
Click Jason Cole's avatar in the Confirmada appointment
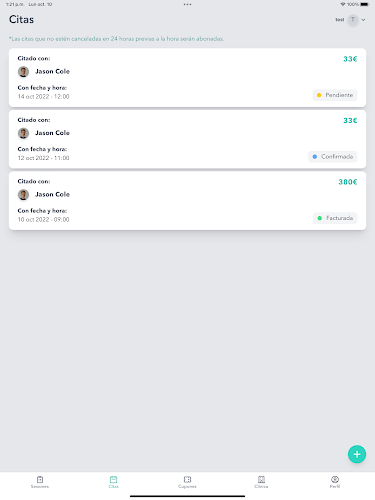click(x=23, y=133)
